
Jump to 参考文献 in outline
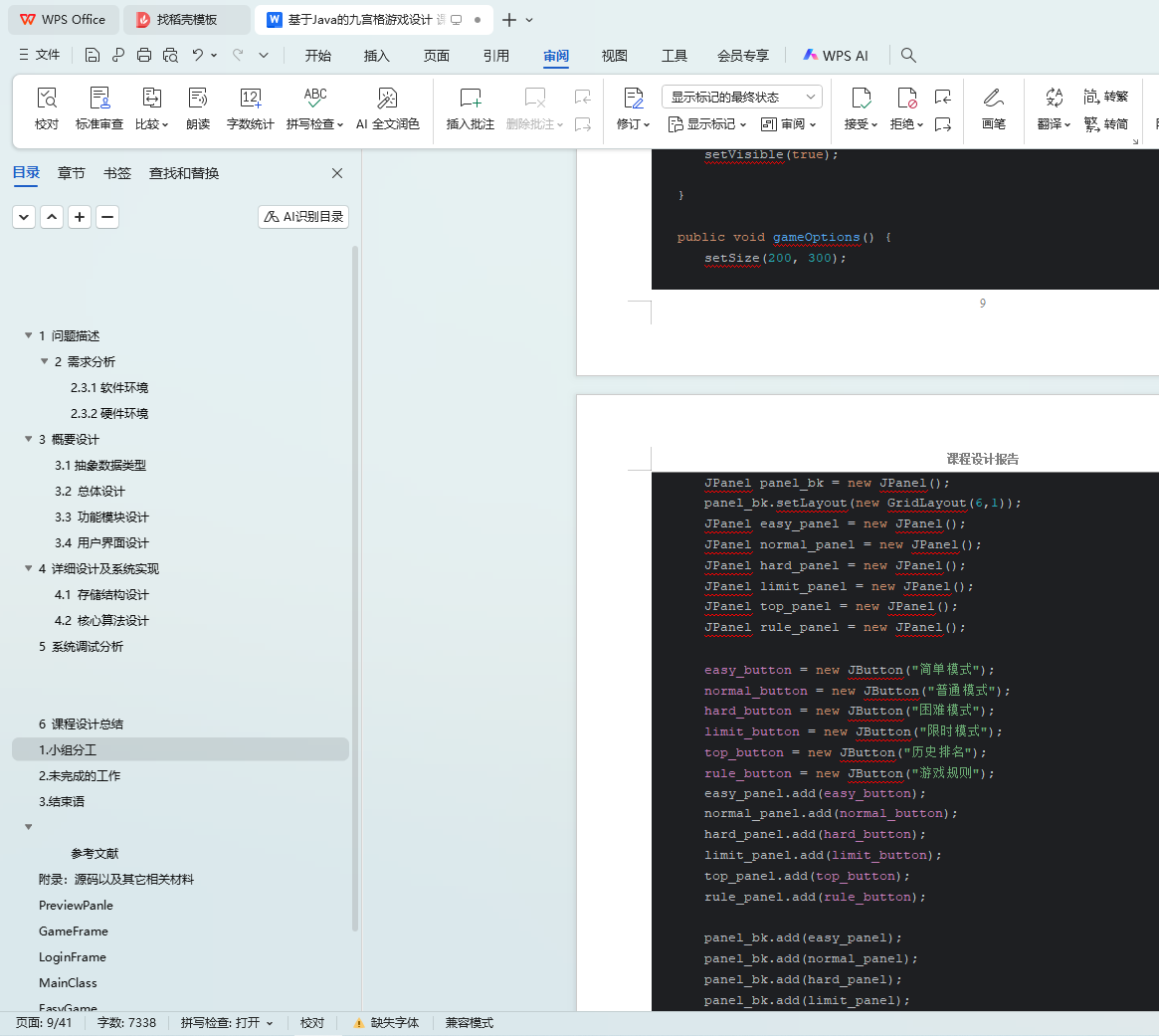(95, 853)
